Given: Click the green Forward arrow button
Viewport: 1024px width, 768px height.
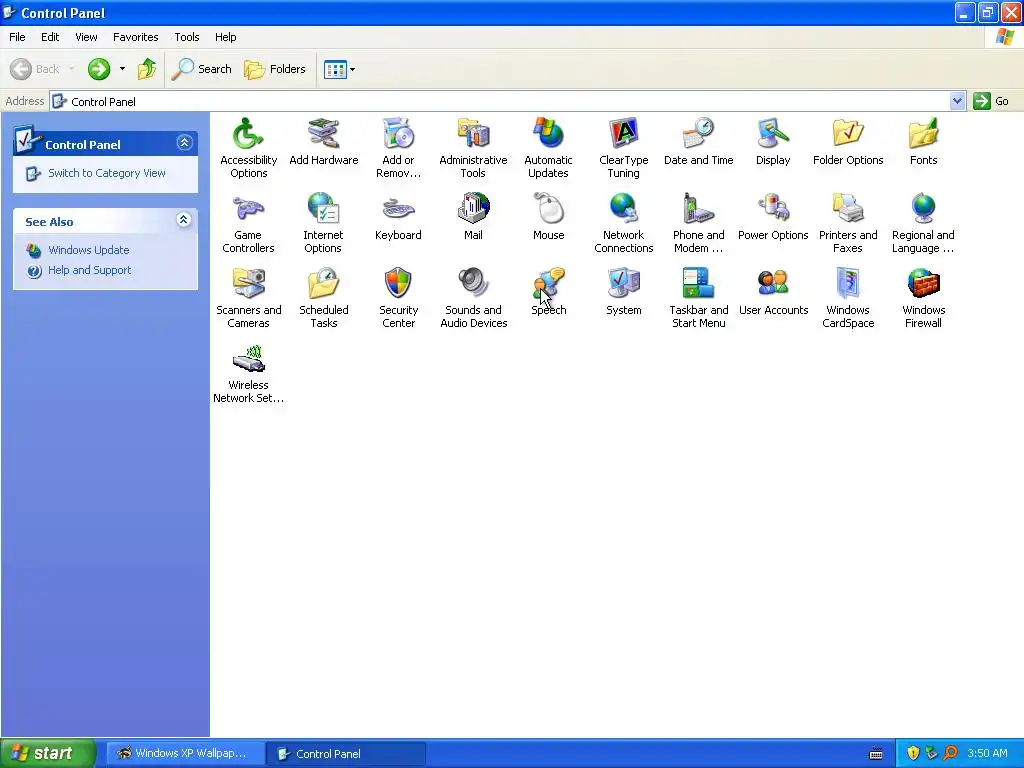Looking at the screenshot, I should tap(99, 69).
